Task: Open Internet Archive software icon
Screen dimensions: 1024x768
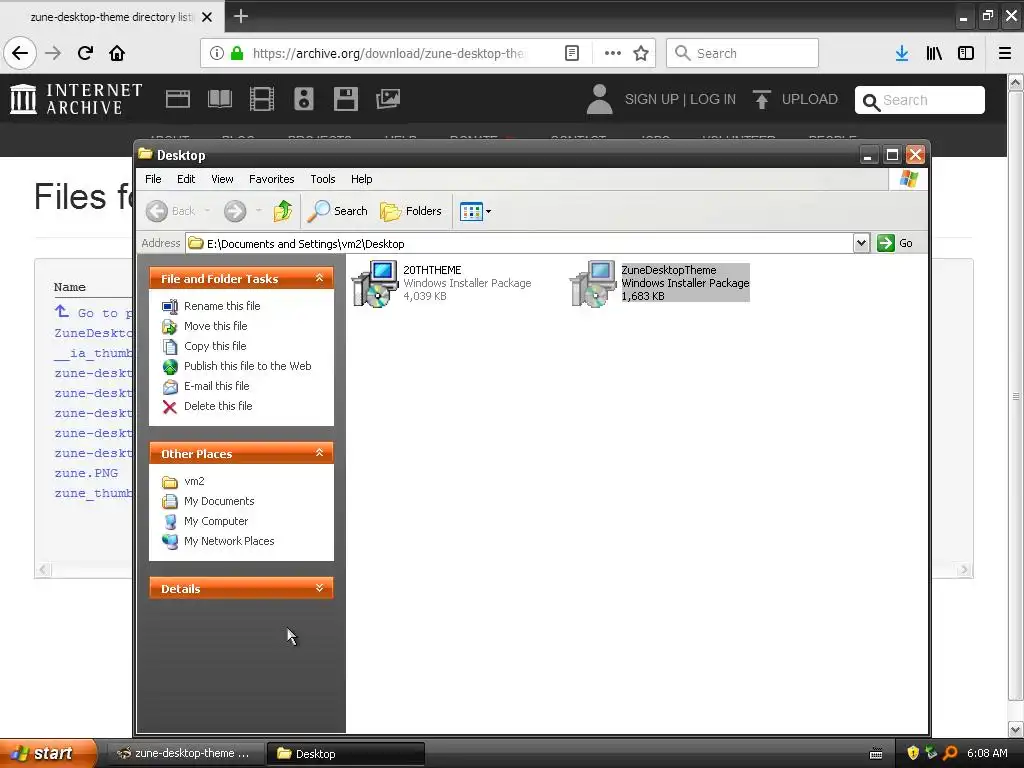Action: point(345,99)
